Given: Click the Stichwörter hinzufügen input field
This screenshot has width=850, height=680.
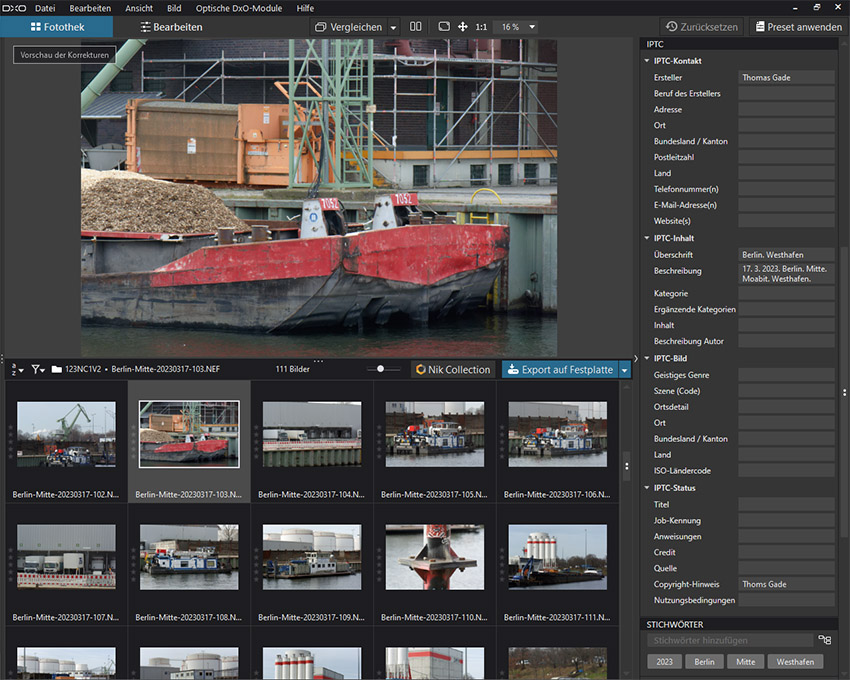Looking at the screenshot, I should pyautogui.click(x=730, y=640).
